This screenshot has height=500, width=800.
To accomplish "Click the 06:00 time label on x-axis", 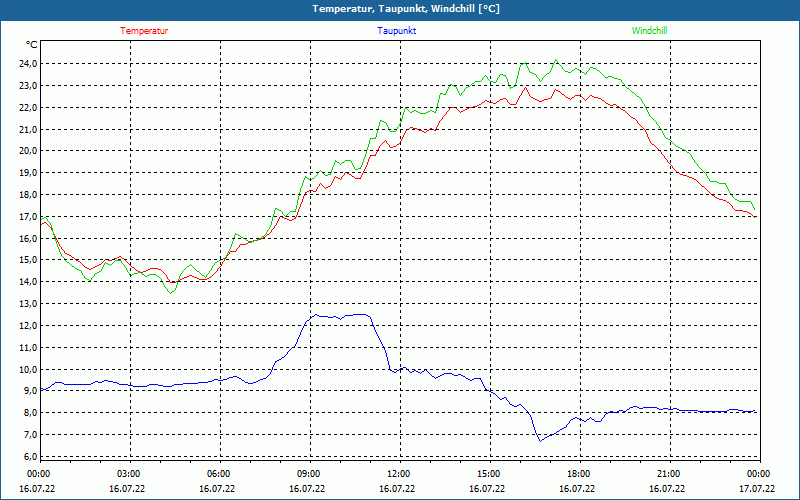I will (218, 474).
